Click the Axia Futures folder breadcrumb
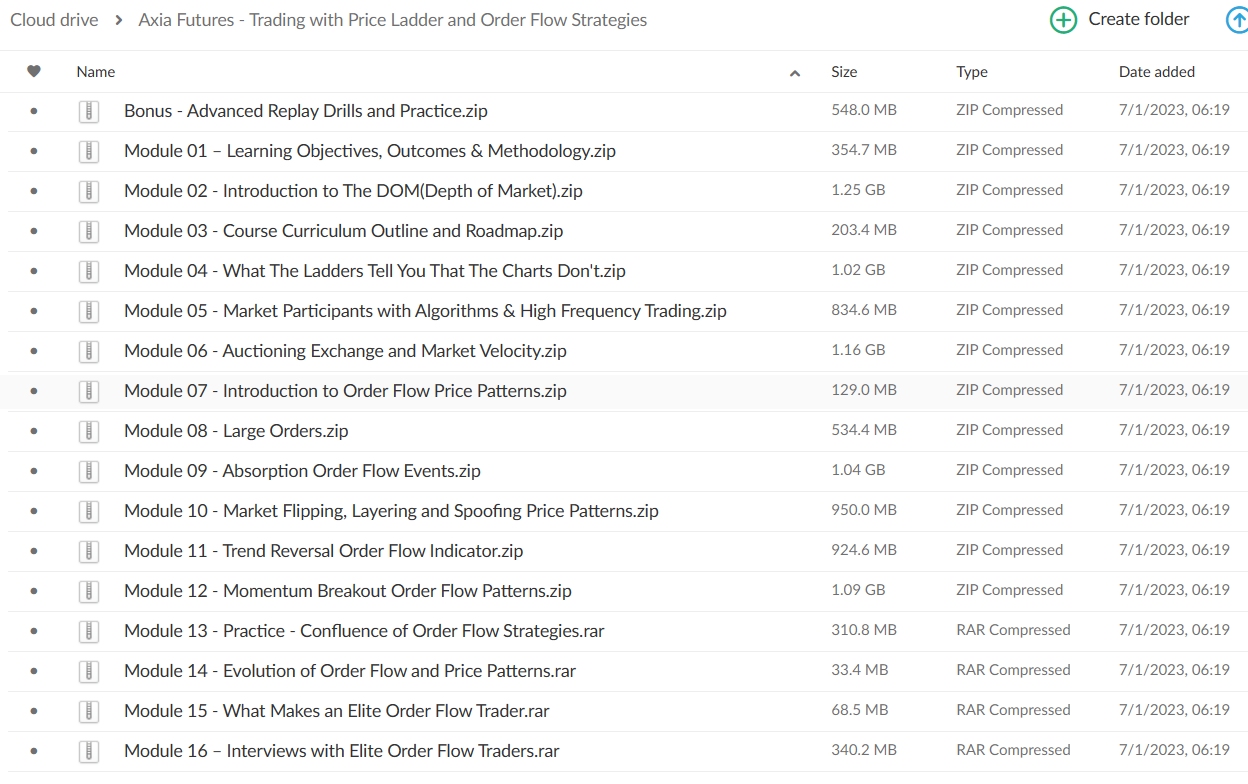Image resolution: width=1248 pixels, height=784 pixels. [x=392, y=20]
